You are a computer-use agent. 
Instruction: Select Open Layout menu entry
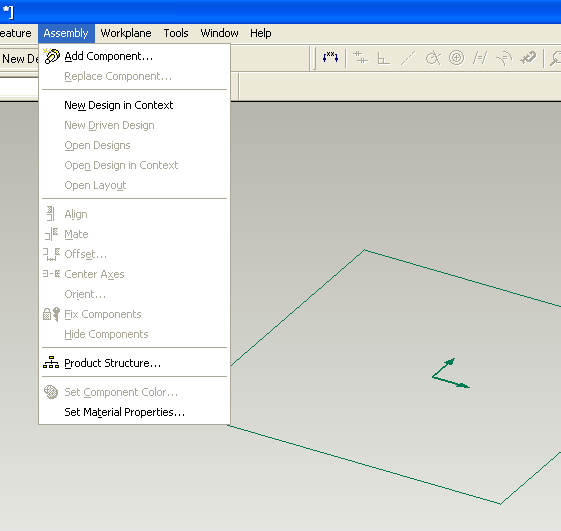coord(135,185)
